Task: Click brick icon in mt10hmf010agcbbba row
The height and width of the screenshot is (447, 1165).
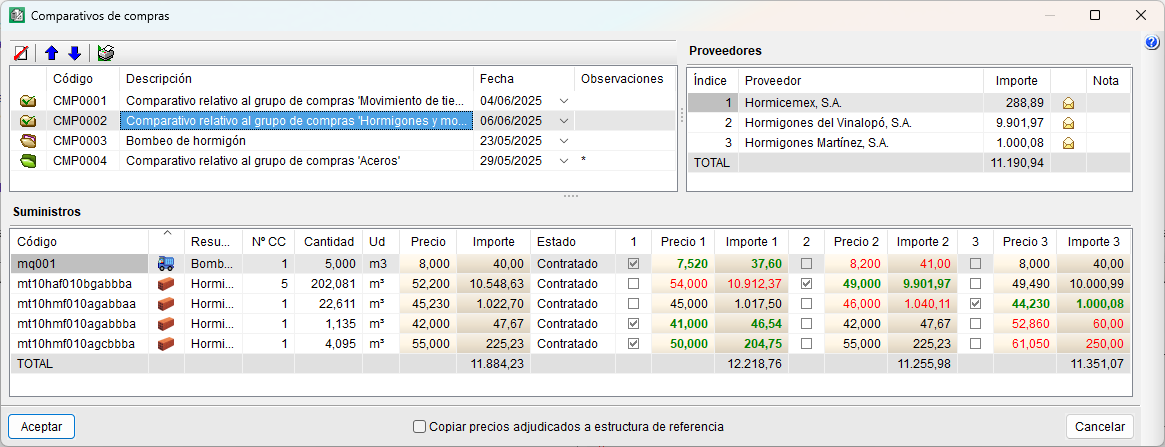Action: tap(166, 344)
